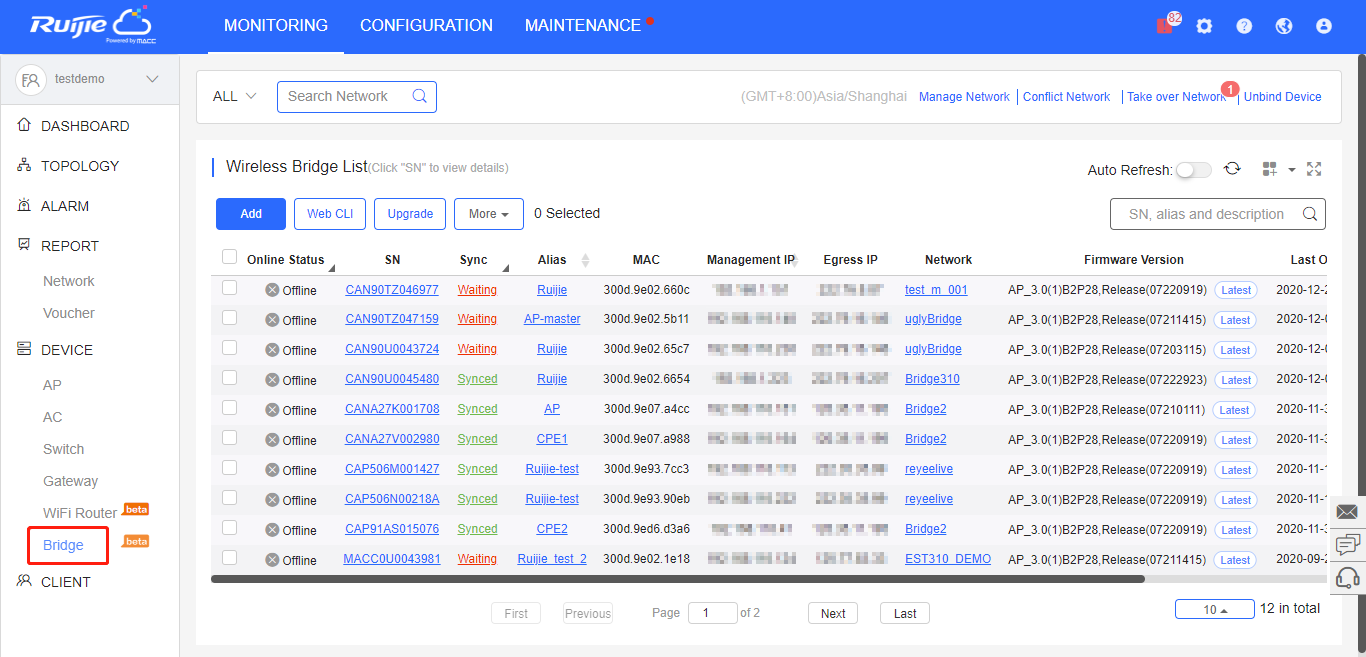
Task: Open the headset support icon
Action: 1347,578
